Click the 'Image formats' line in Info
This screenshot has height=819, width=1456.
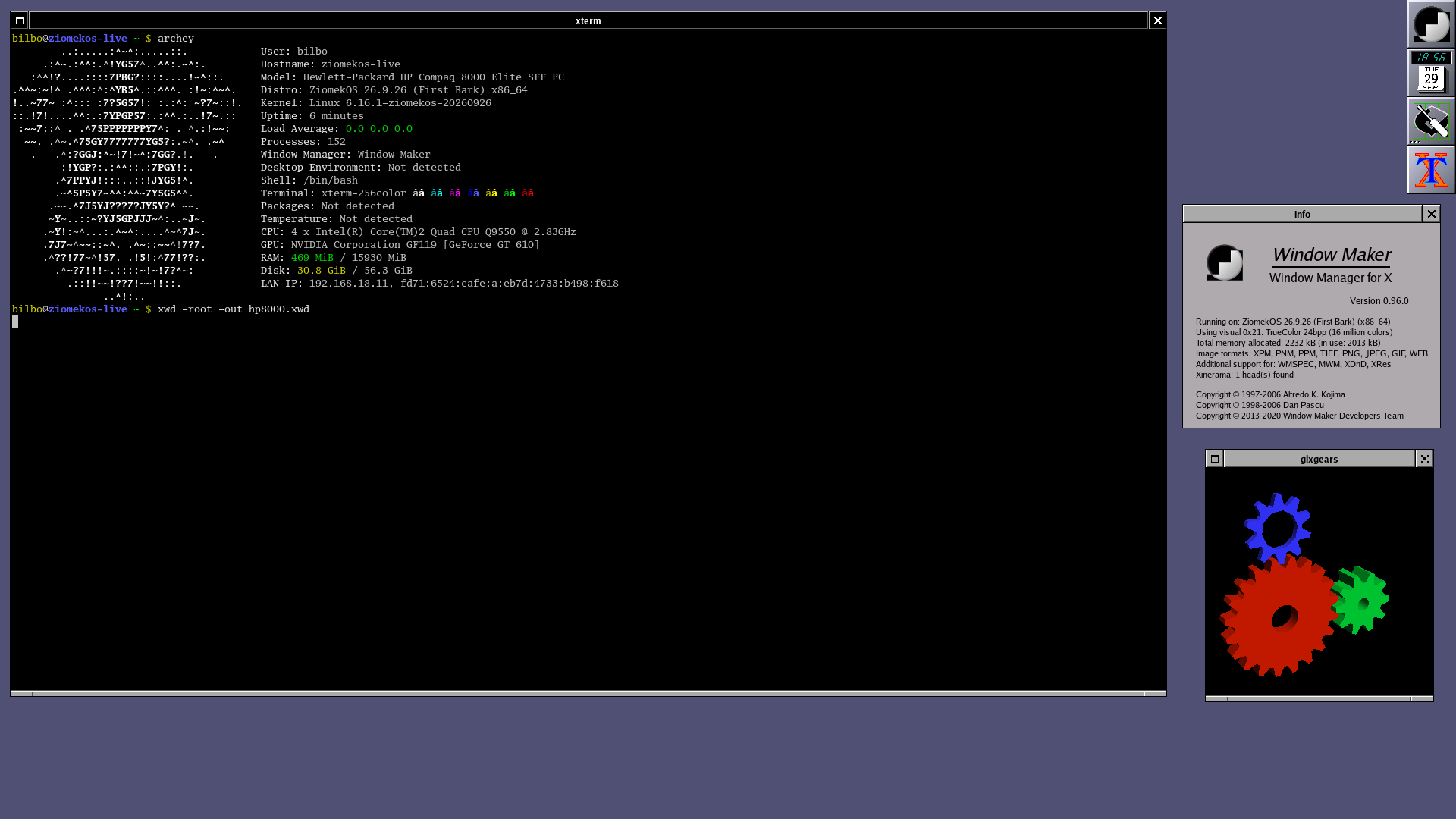coord(1312,353)
